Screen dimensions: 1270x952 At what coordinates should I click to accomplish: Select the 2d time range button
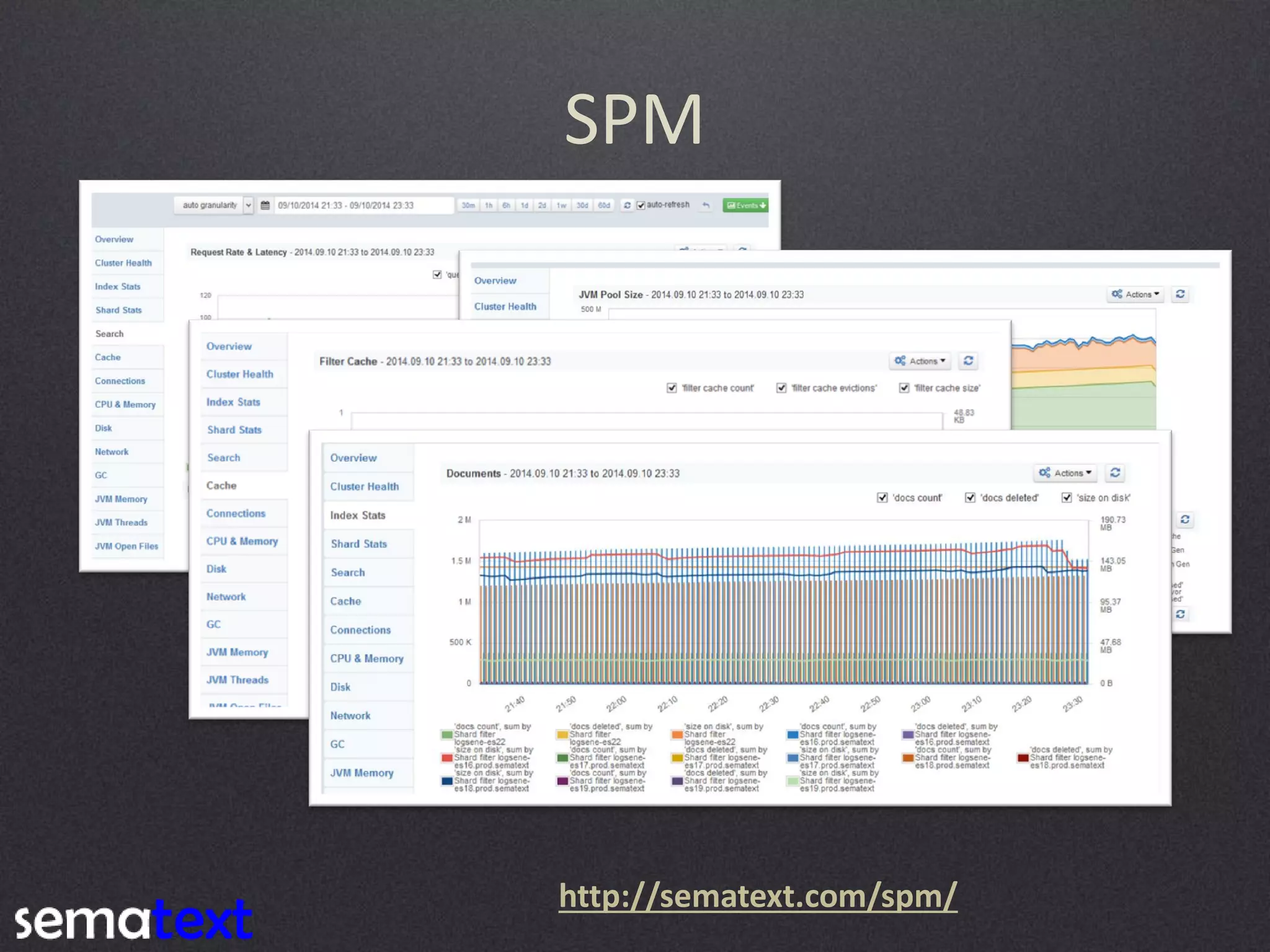[542, 205]
